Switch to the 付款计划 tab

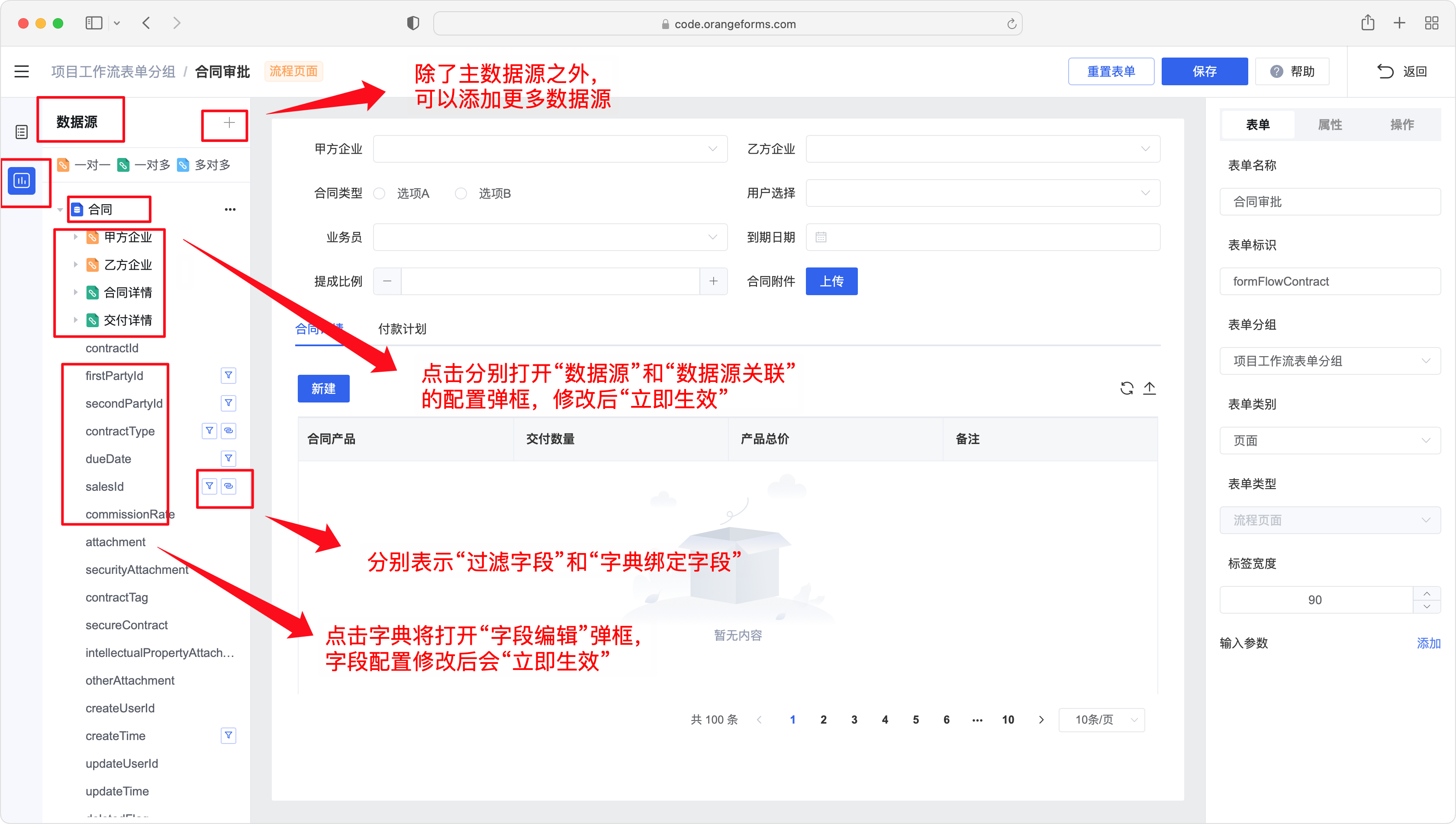click(x=402, y=329)
